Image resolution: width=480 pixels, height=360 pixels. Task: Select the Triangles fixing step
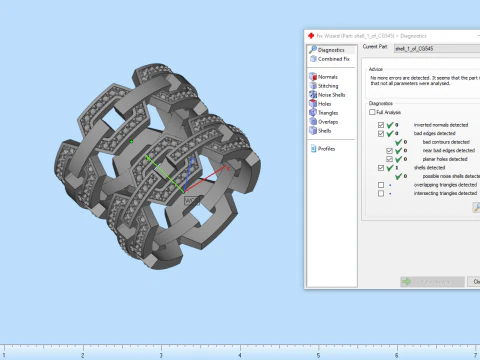(323, 113)
